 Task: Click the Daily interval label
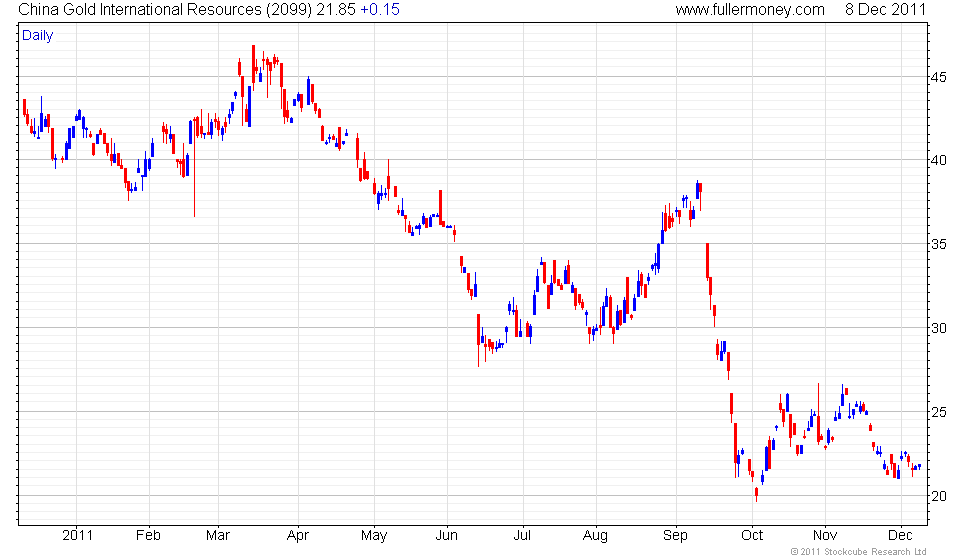point(38,36)
